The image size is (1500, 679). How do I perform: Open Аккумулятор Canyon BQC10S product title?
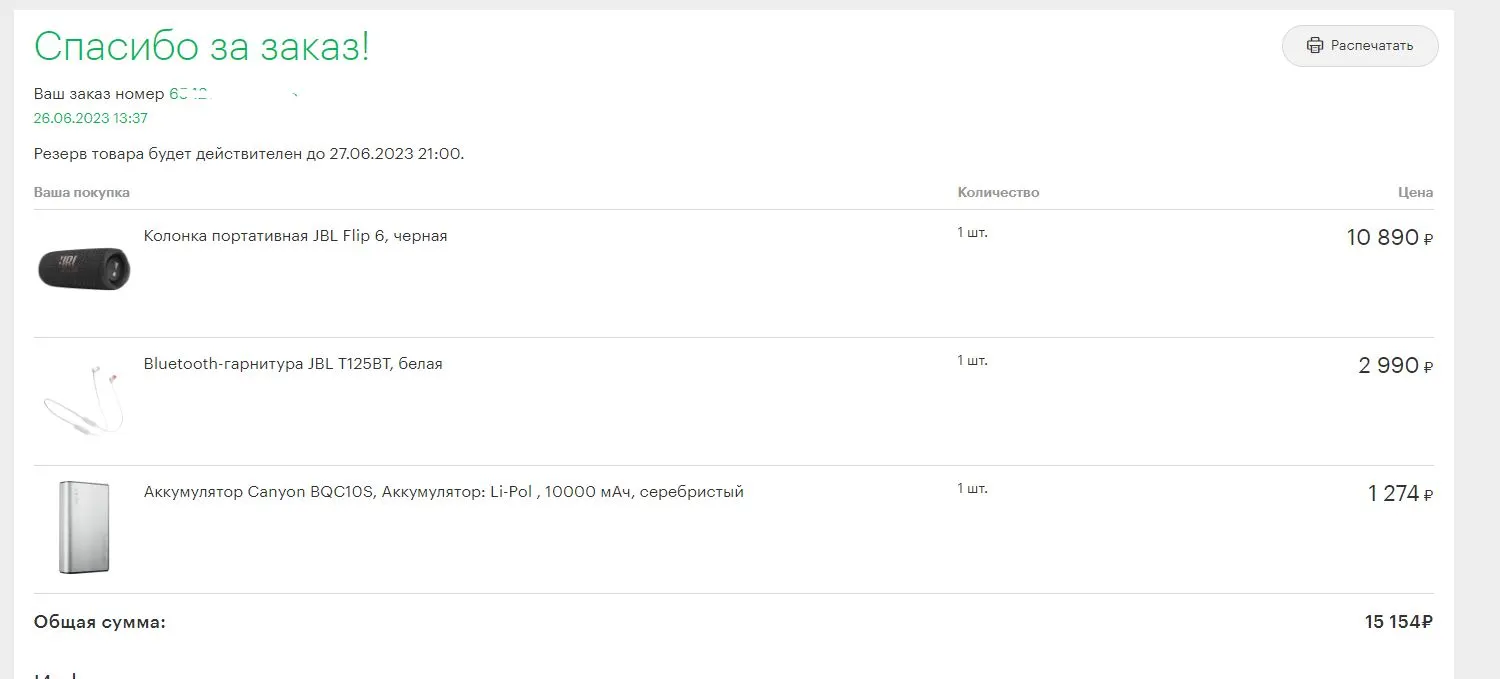[x=444, y=492]
